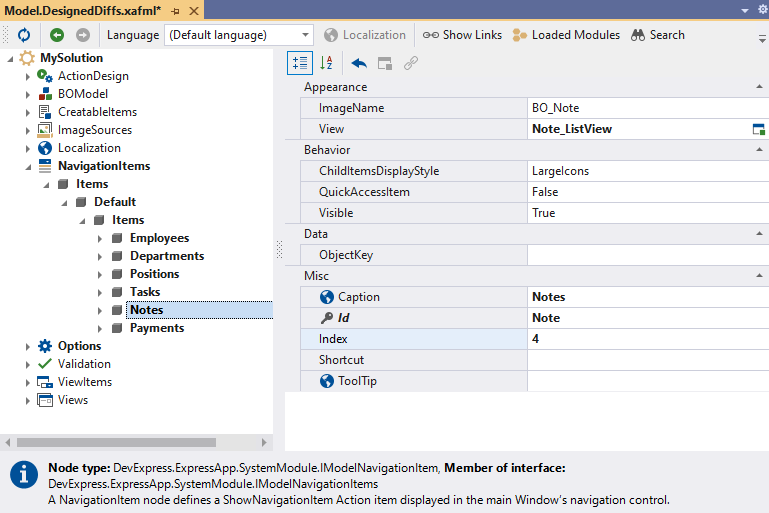Click the View property navigate icon
This screenshot has width=769, height=513.
click(x=758, y=129)
